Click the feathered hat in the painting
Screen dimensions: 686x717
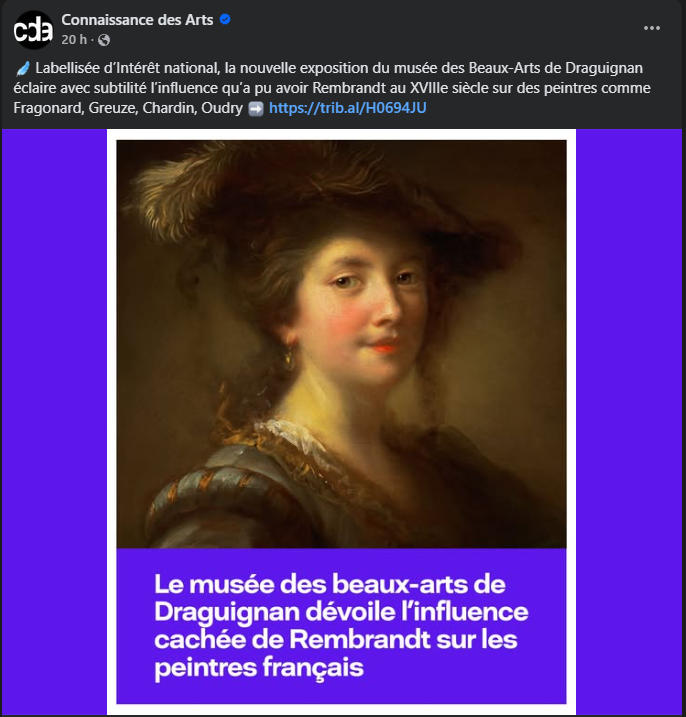coord(293,192)
